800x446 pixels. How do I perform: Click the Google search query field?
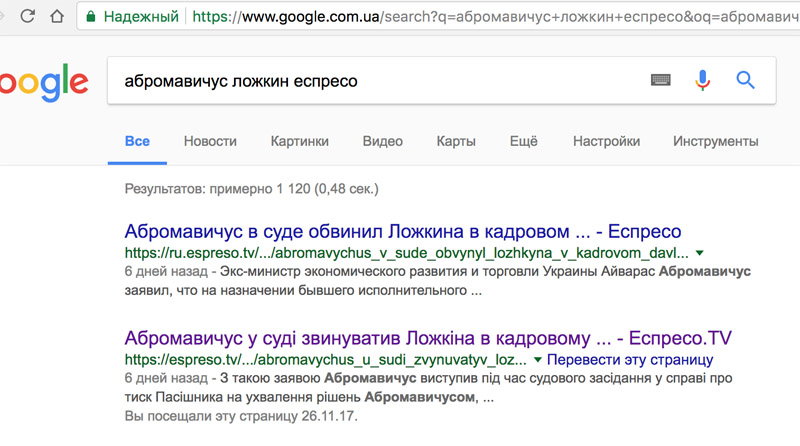click(380, 81)
